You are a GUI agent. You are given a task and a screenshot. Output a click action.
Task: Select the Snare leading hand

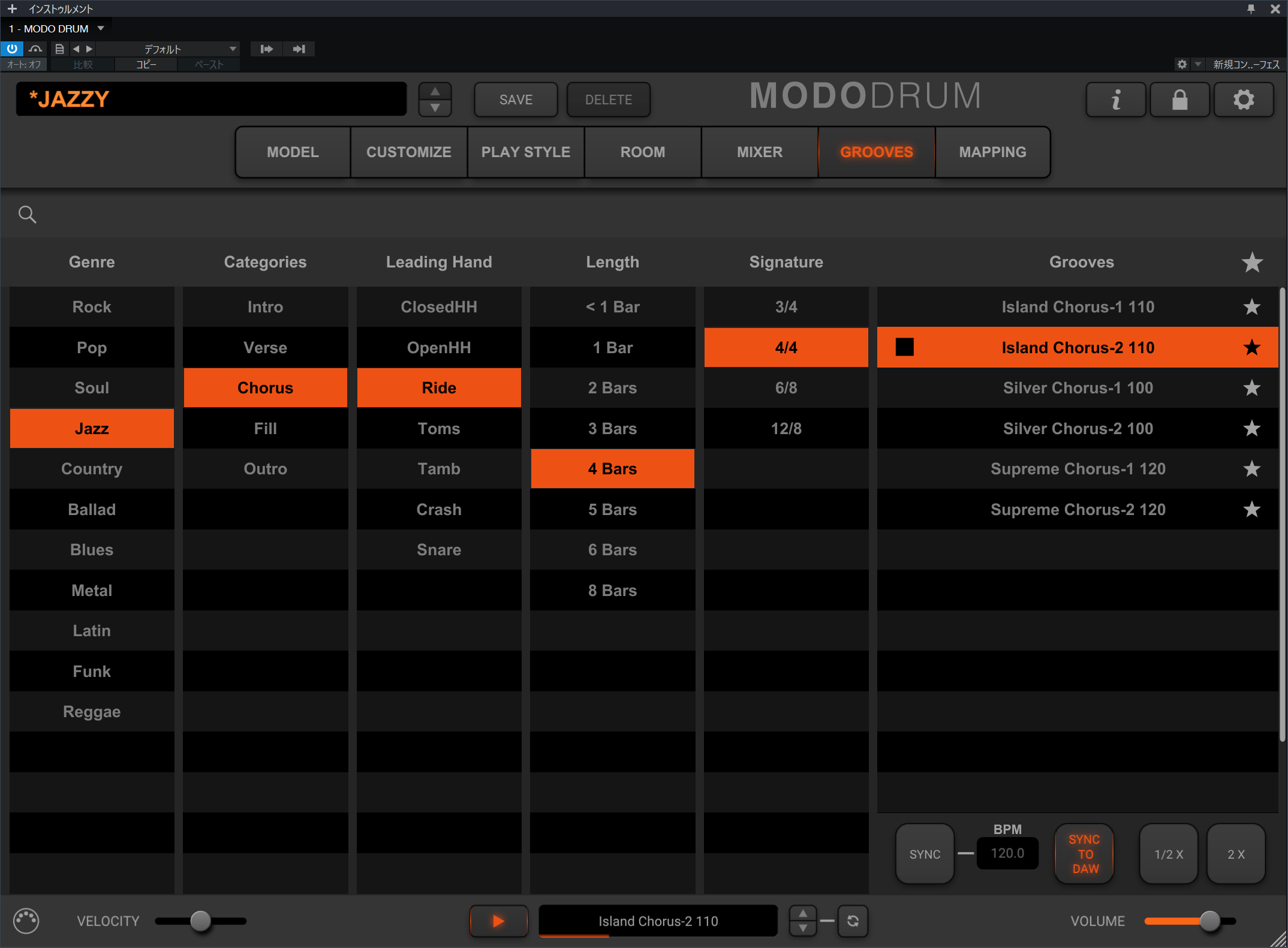point(439,550)
